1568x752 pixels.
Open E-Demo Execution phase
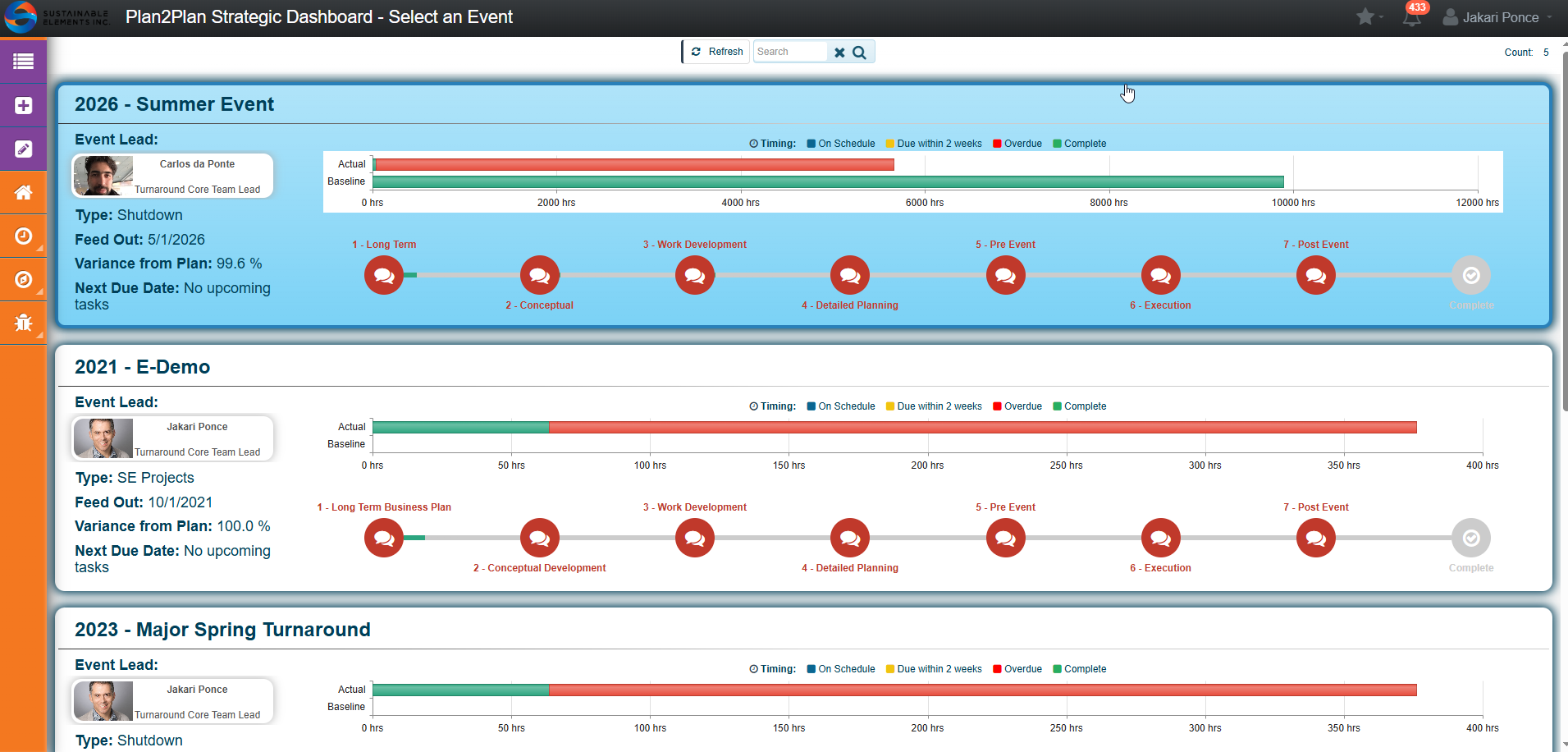pyautogui.click(x=1161, y=538)
